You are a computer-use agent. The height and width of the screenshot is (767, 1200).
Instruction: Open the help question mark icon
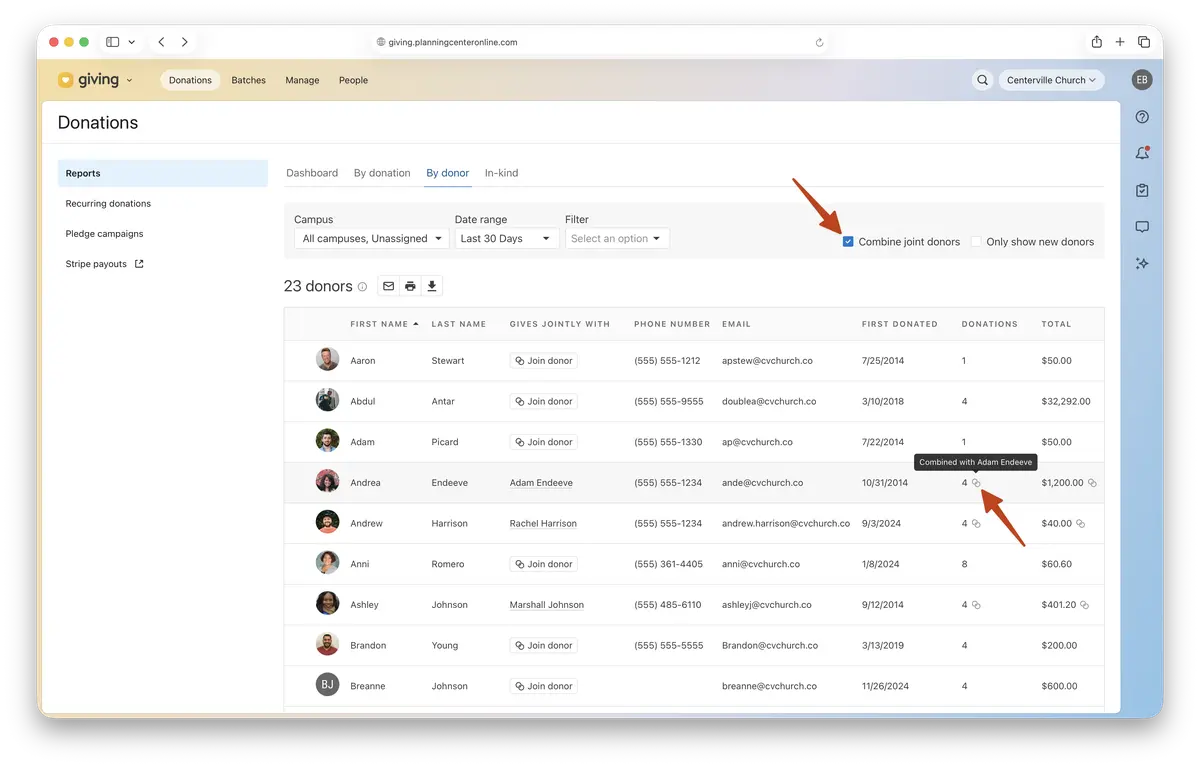(1142, 117)
